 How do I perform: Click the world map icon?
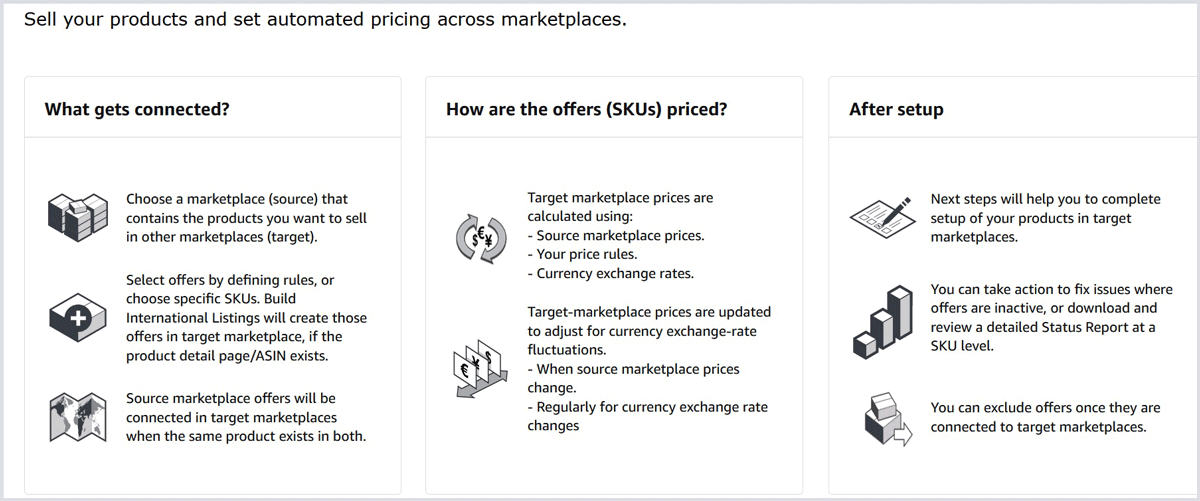click(x=77, y=416)
